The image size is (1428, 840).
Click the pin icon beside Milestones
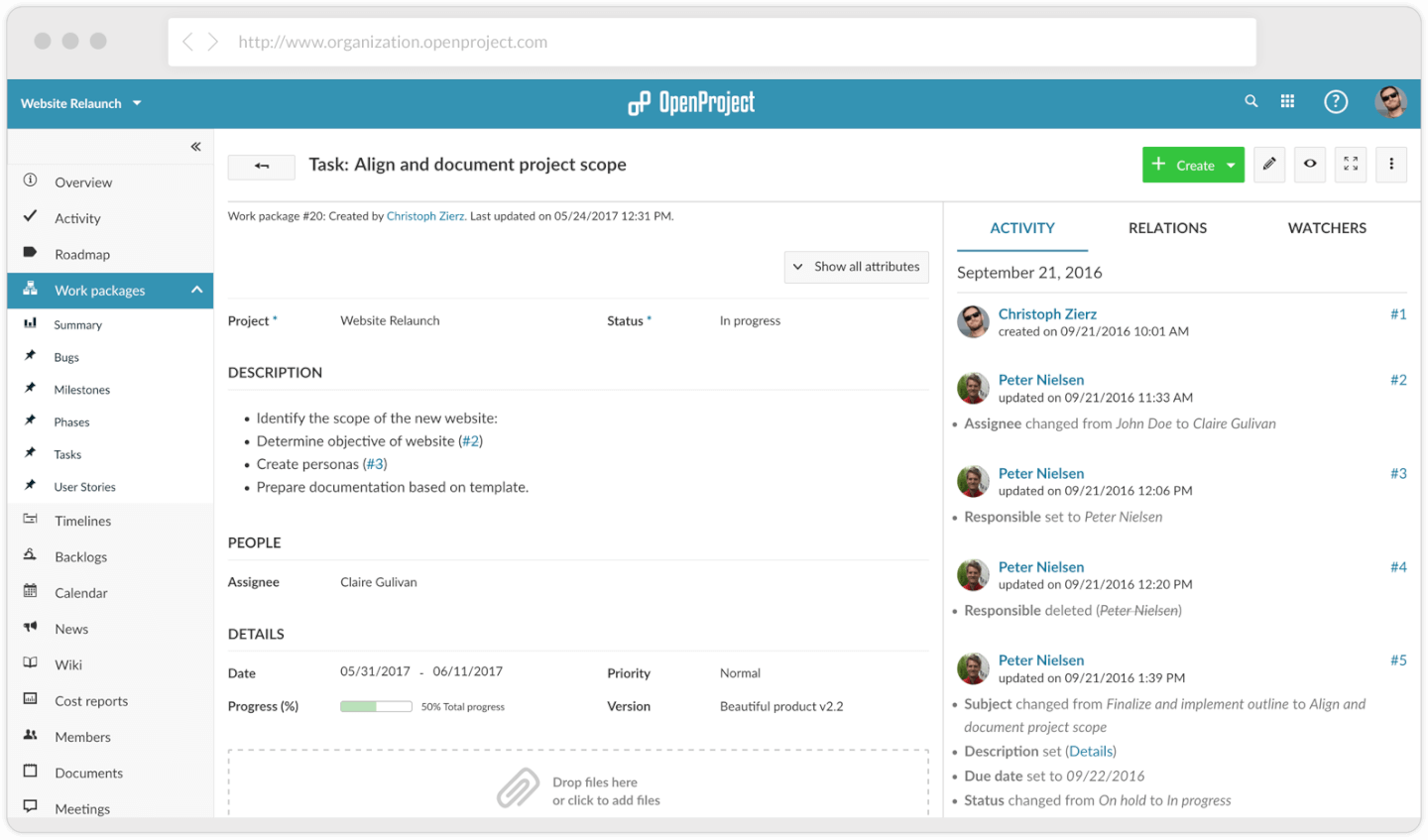(x=31, y=388)
